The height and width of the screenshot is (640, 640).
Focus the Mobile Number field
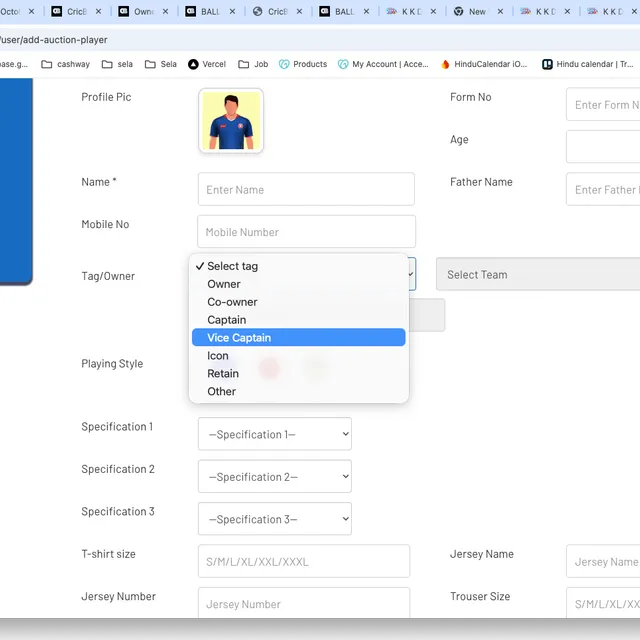[306, 231]
